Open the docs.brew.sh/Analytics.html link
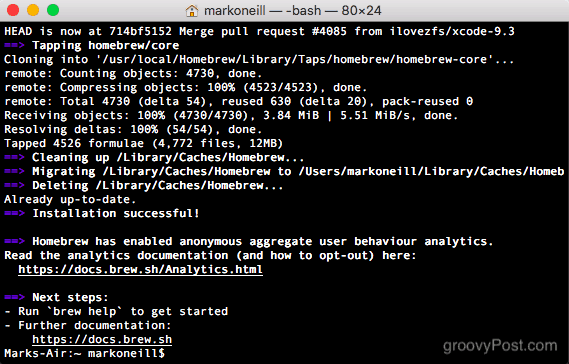569x364 pixels. coord(140,270)
